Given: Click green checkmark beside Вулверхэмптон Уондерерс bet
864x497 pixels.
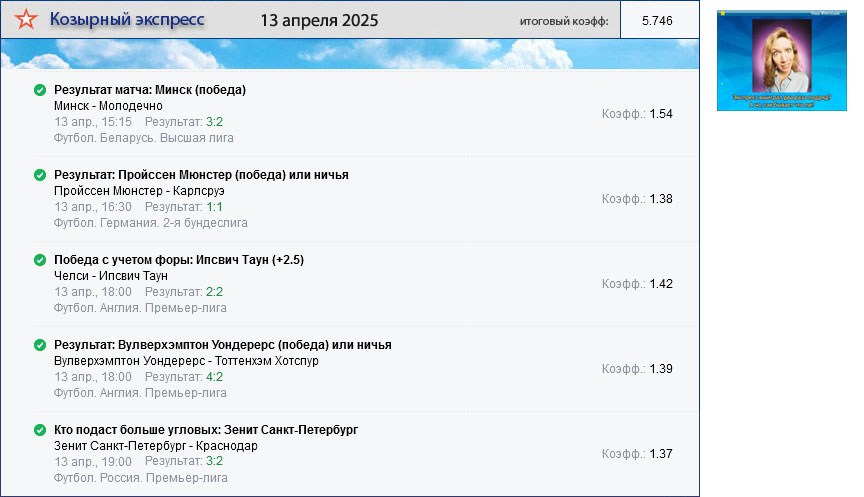Looking at the screenshot, I should pyautogui.click(x=40, y=345).
